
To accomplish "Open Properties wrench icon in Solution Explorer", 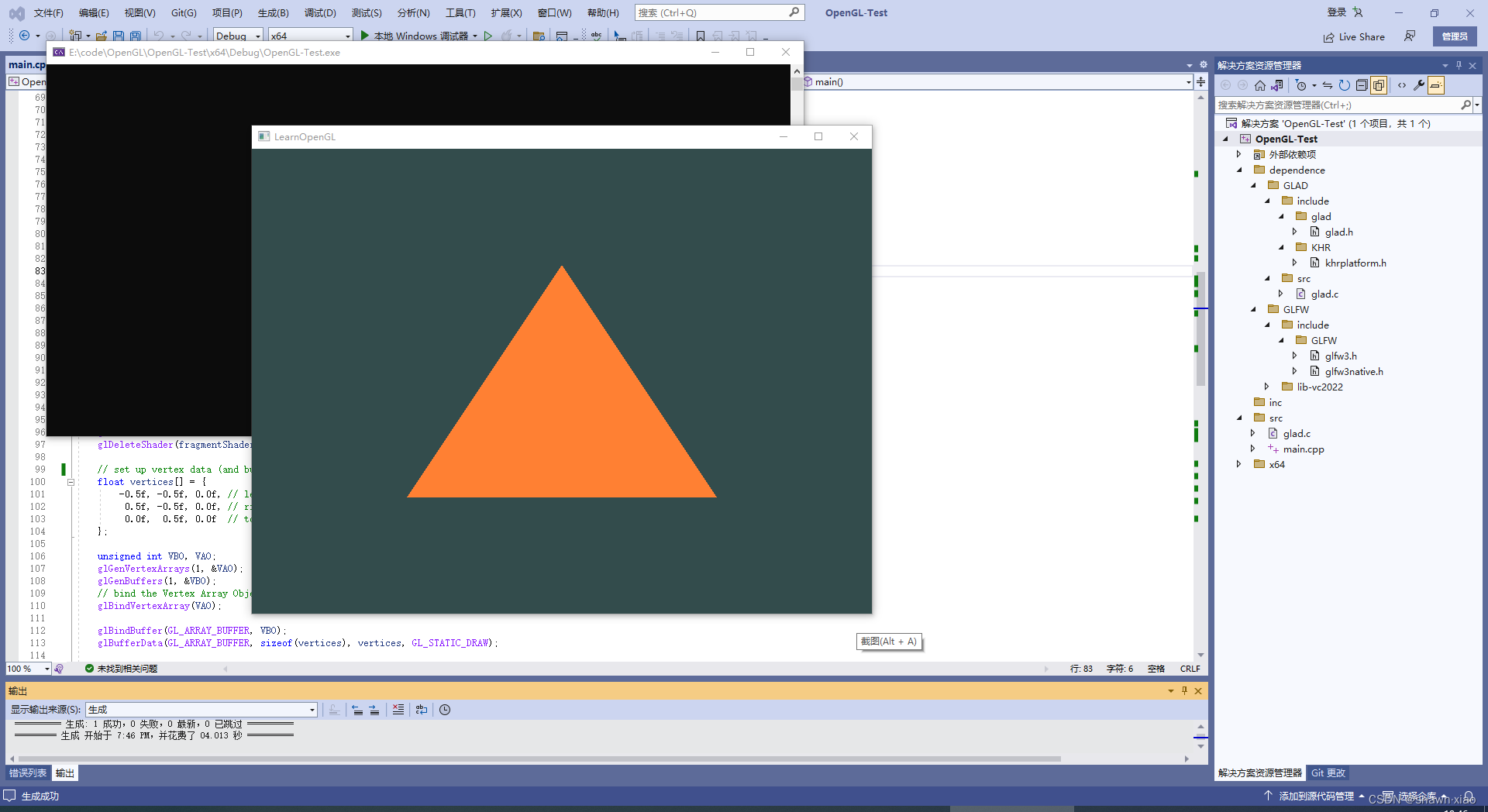I will [1418, 85].
